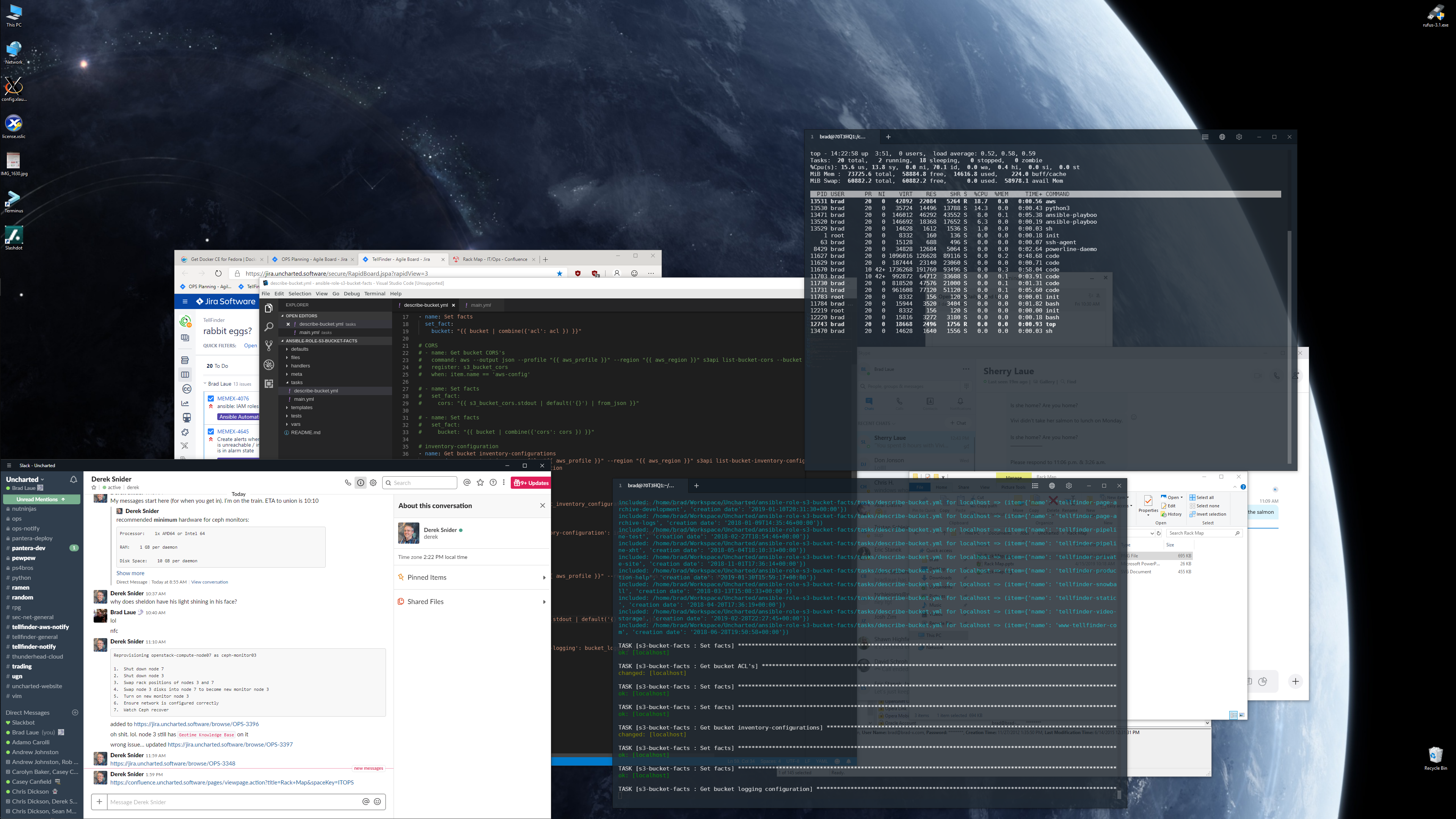Open OPS-3396 Jira link in Slack
1456x819 pixels.
tap(196, 724)
